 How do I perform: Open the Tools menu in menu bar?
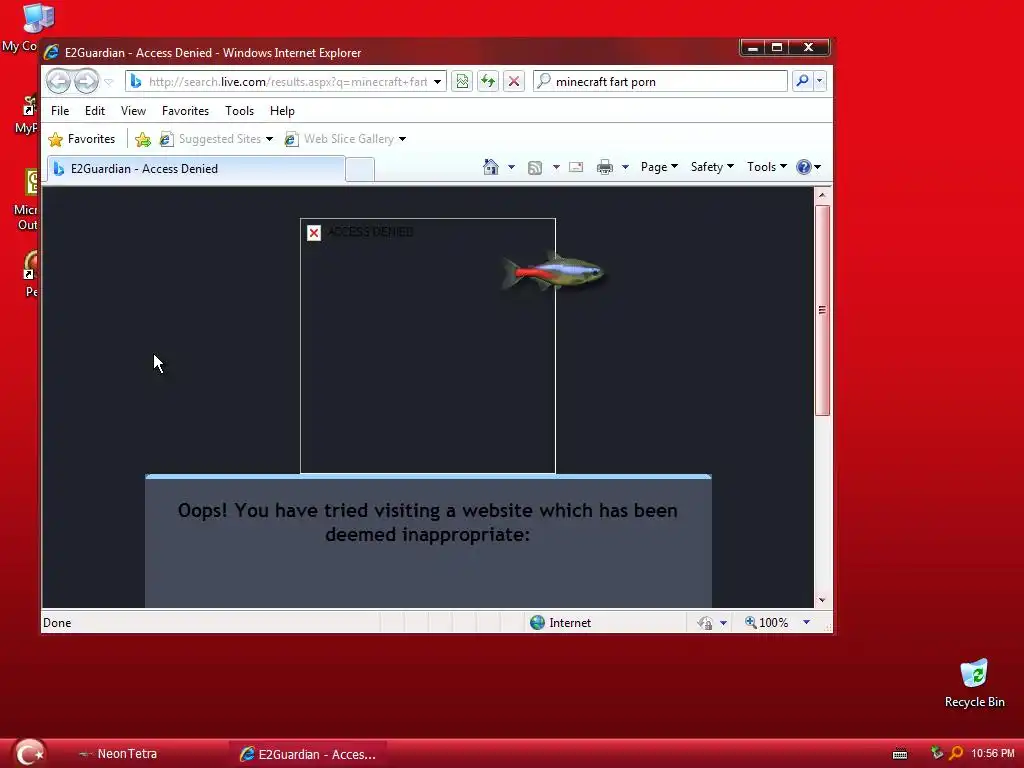point(240,111)
